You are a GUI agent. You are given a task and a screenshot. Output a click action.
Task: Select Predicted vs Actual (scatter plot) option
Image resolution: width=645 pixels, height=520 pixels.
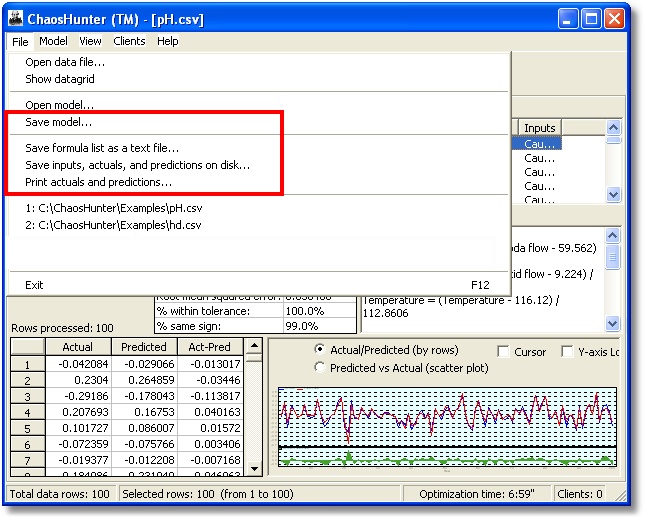(x=319, y=367)
